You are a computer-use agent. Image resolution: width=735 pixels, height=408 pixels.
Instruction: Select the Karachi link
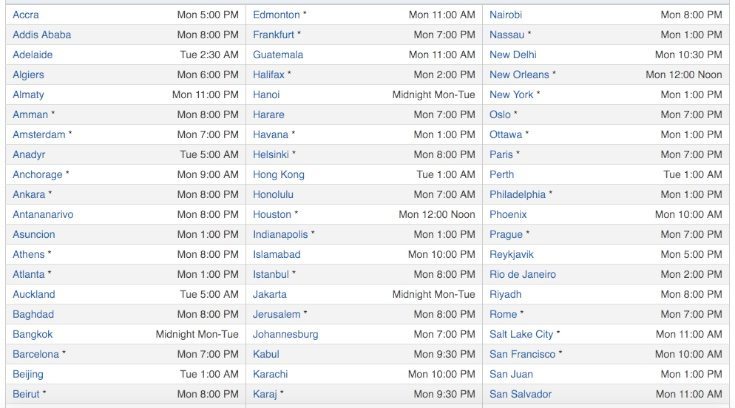pos(270,374)
